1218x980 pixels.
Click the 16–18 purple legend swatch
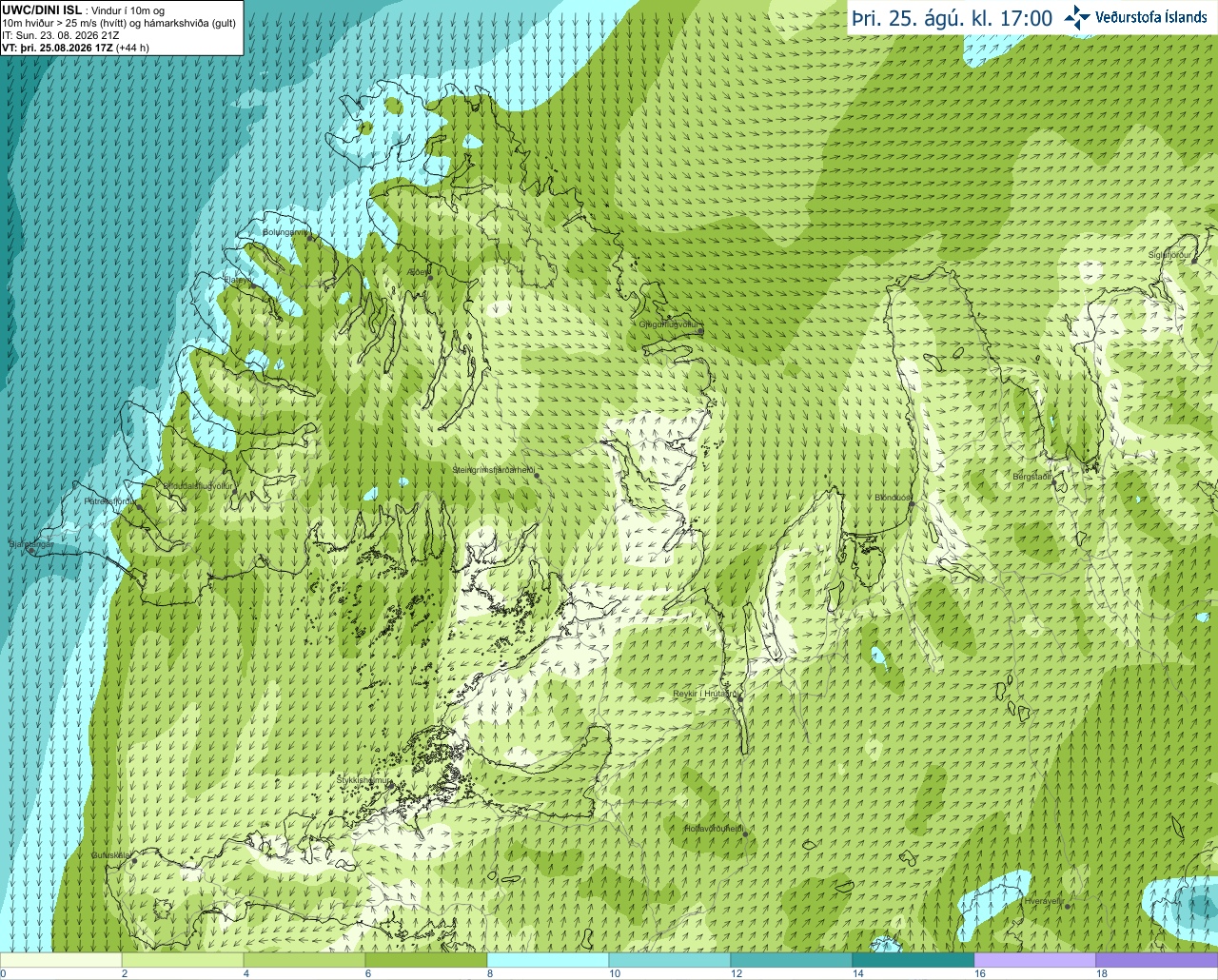point(1035,960)
